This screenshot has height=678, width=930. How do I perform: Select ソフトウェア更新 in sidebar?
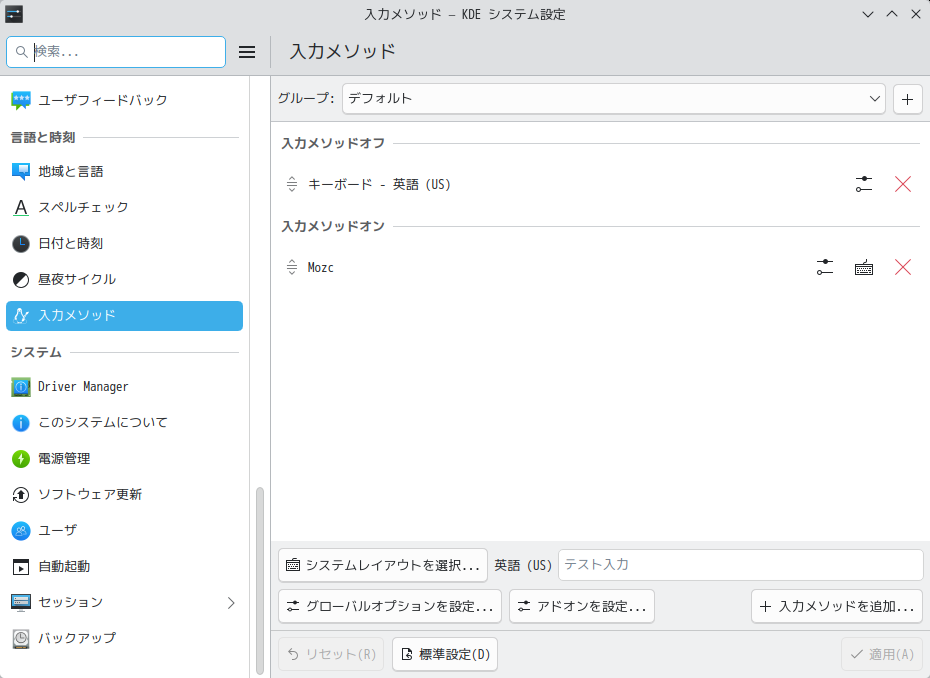pos(125,495)
